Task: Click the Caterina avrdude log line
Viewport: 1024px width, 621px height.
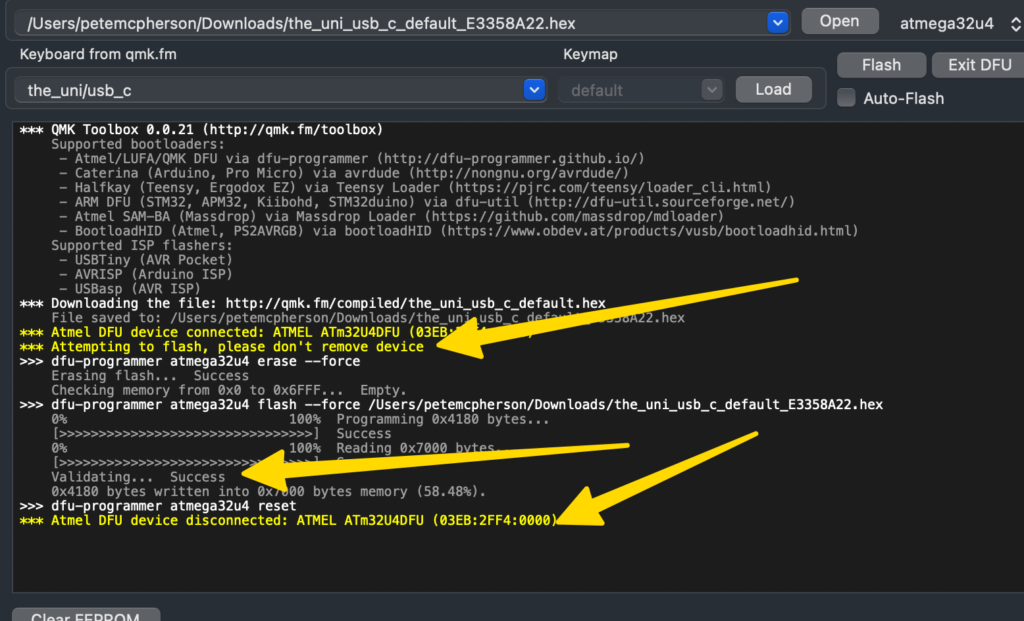Action: [x=344, y=173]
